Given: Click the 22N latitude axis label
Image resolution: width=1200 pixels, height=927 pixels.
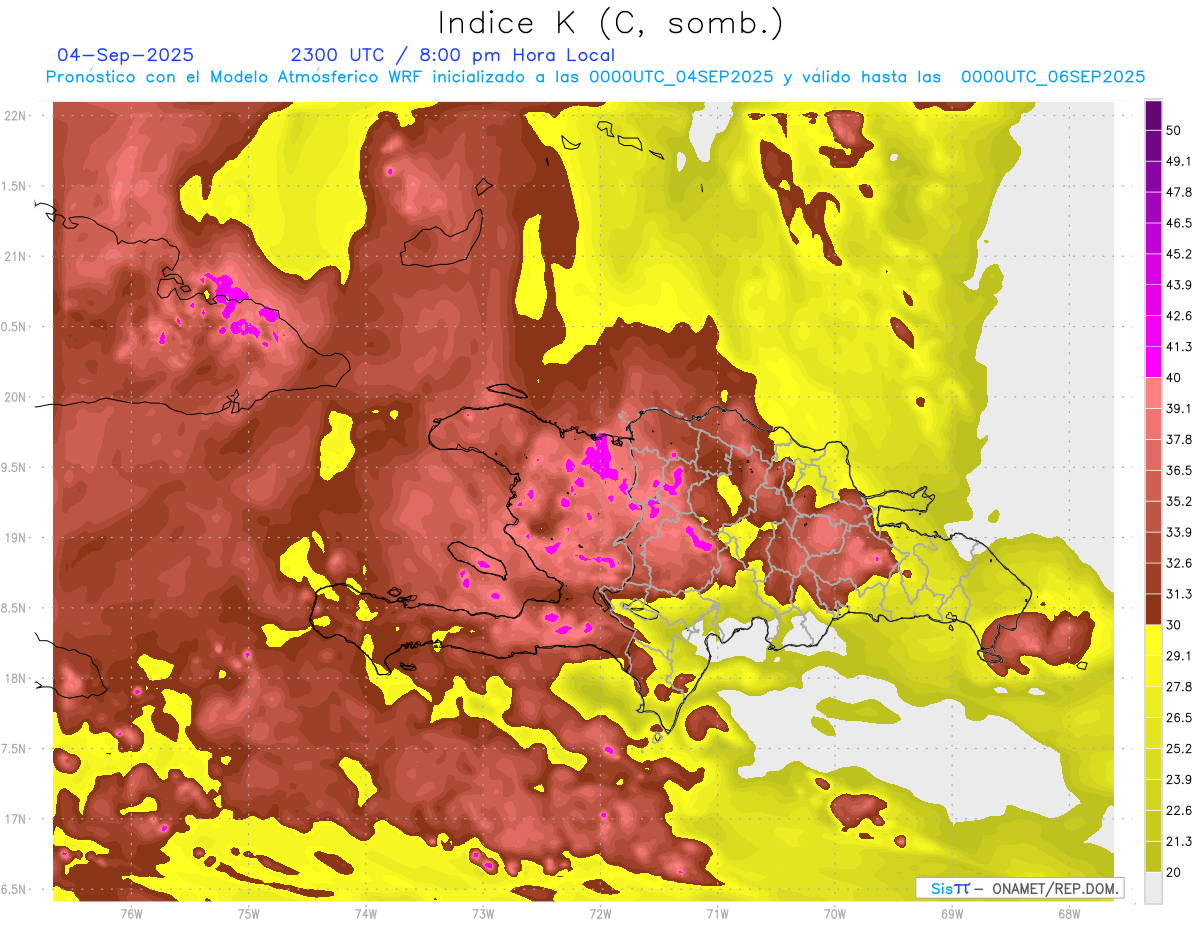Looking at the screenshot, I should (x=15, y=115).
